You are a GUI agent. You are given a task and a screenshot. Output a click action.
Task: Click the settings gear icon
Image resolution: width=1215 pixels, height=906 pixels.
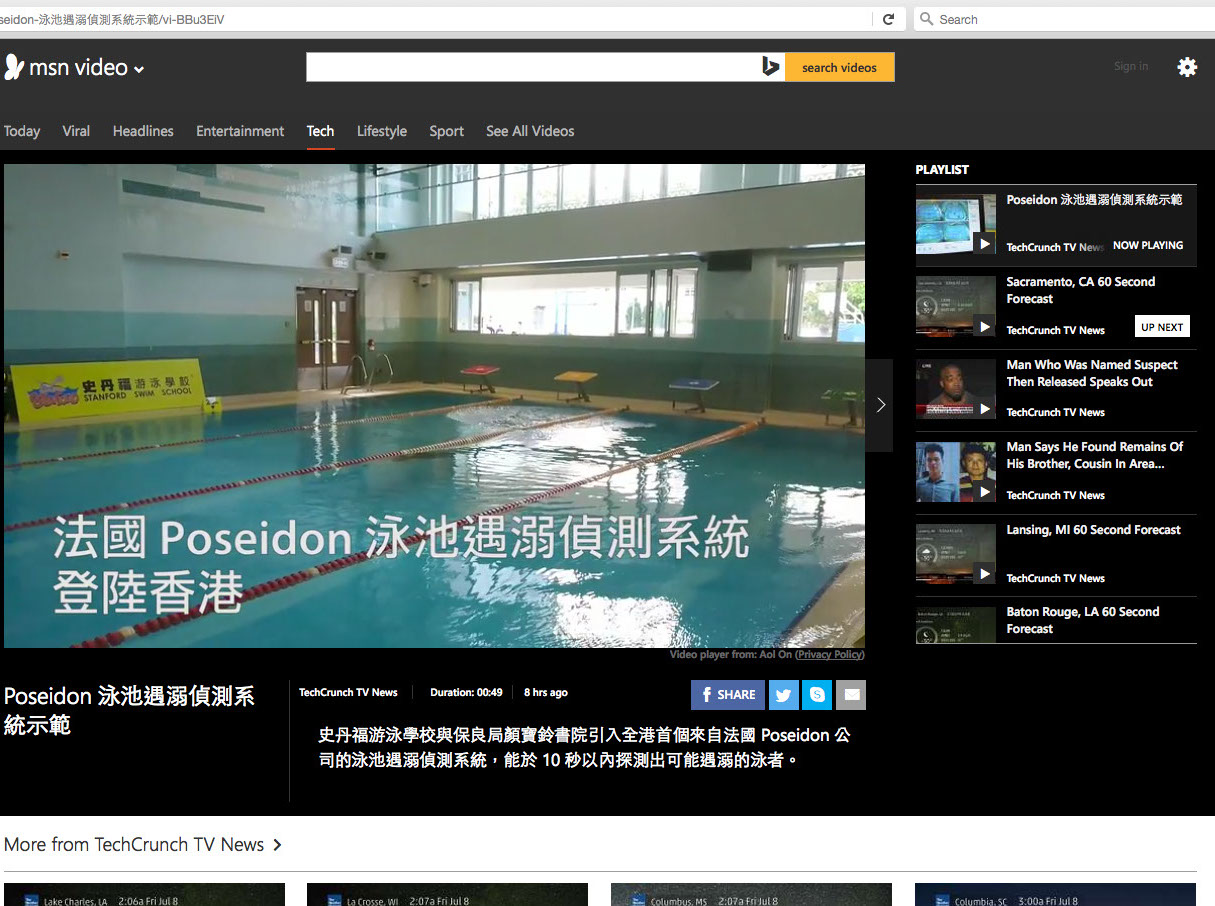(x=1186, y=67)
